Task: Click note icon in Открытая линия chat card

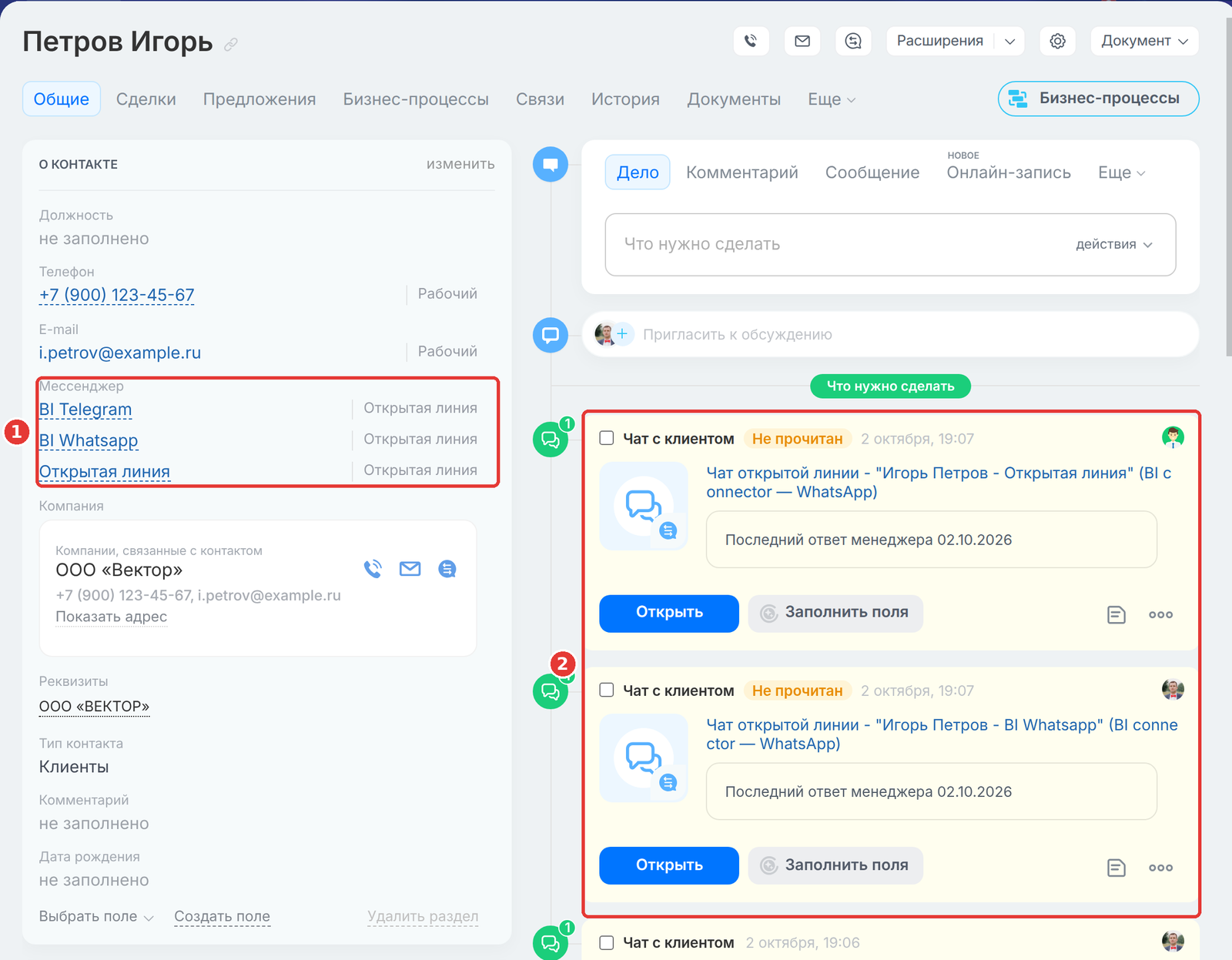Action: (1116, 614)
